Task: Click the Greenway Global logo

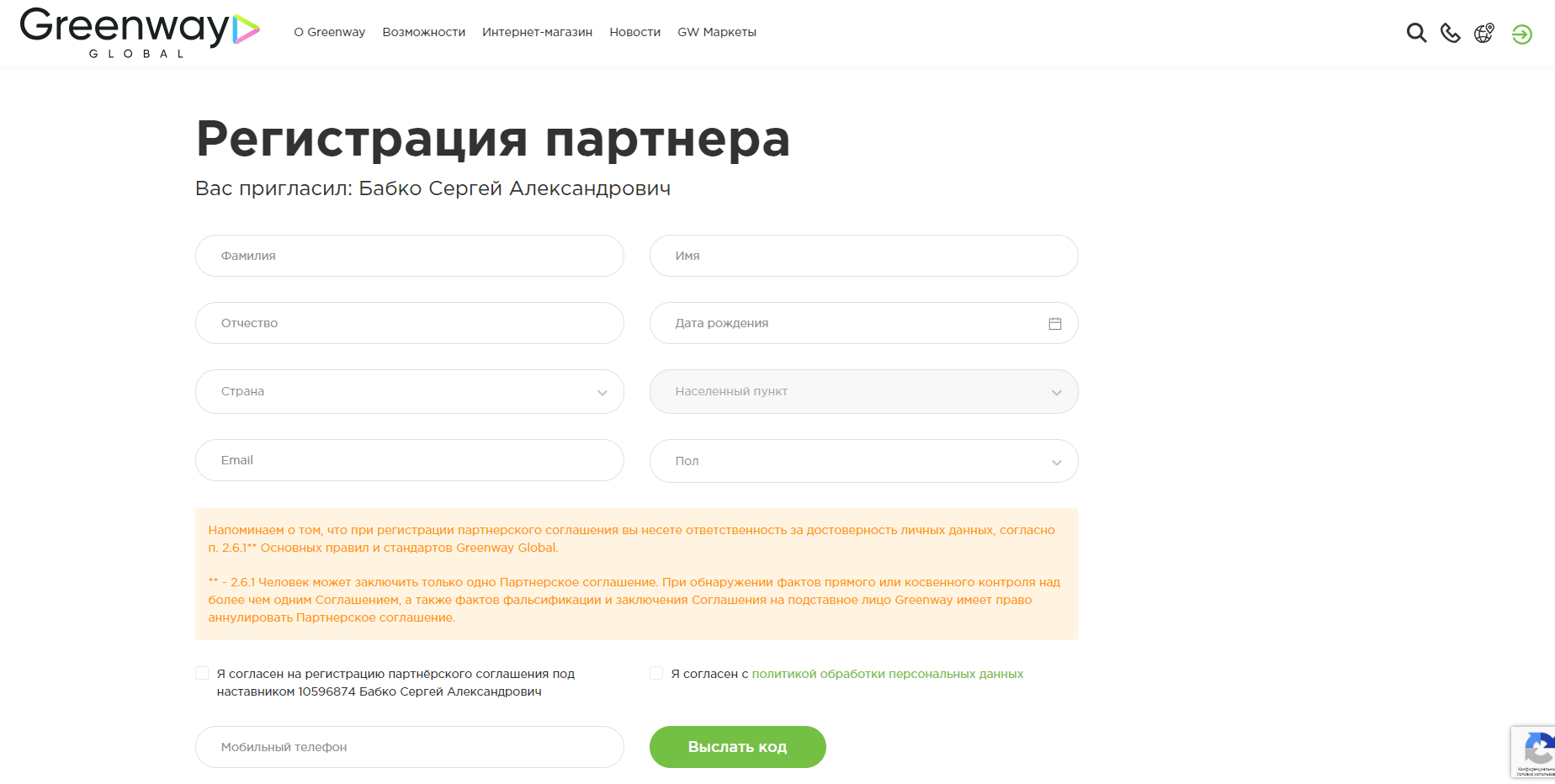Action: click(x=126, y=32)
